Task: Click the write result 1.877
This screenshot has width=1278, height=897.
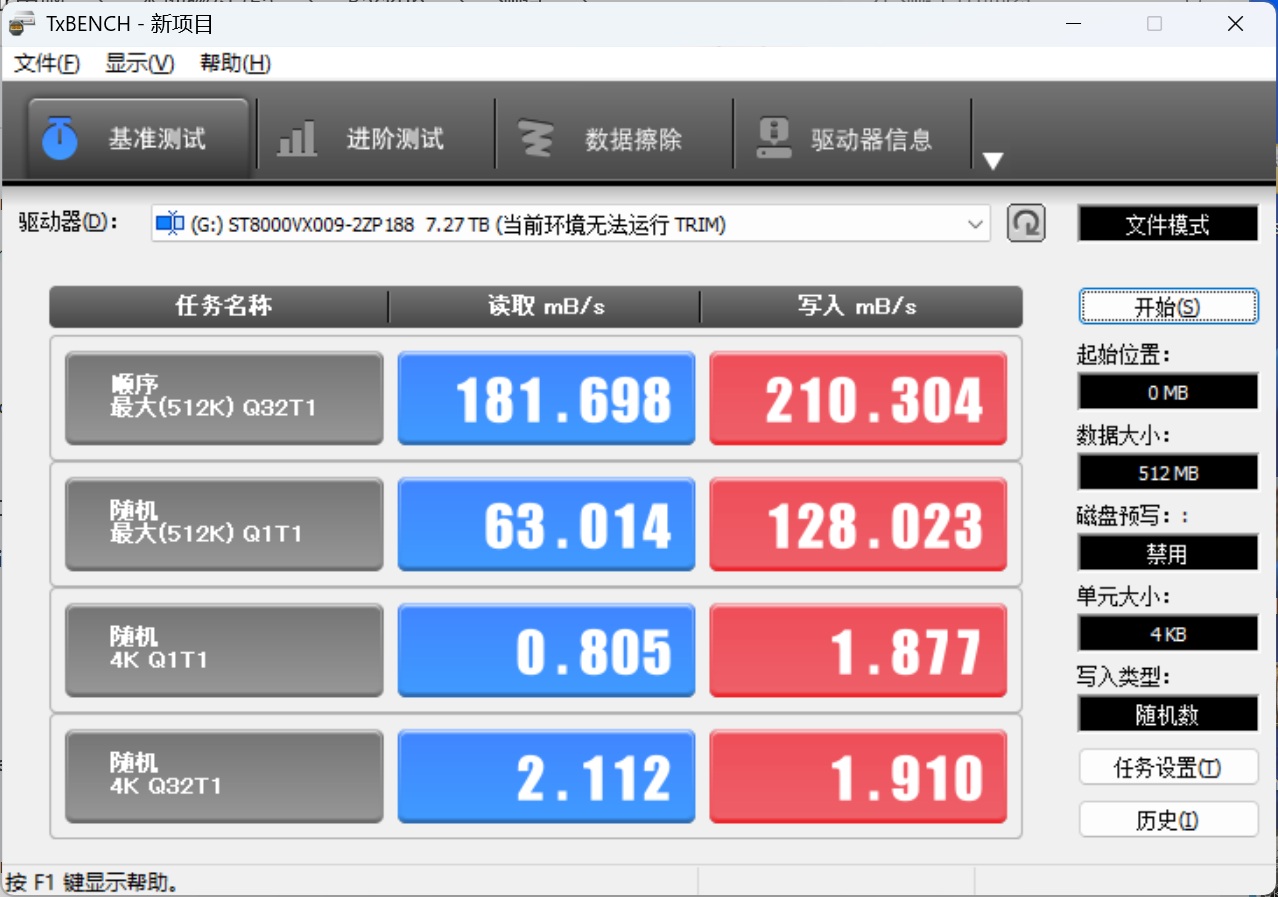Action: 858,650
